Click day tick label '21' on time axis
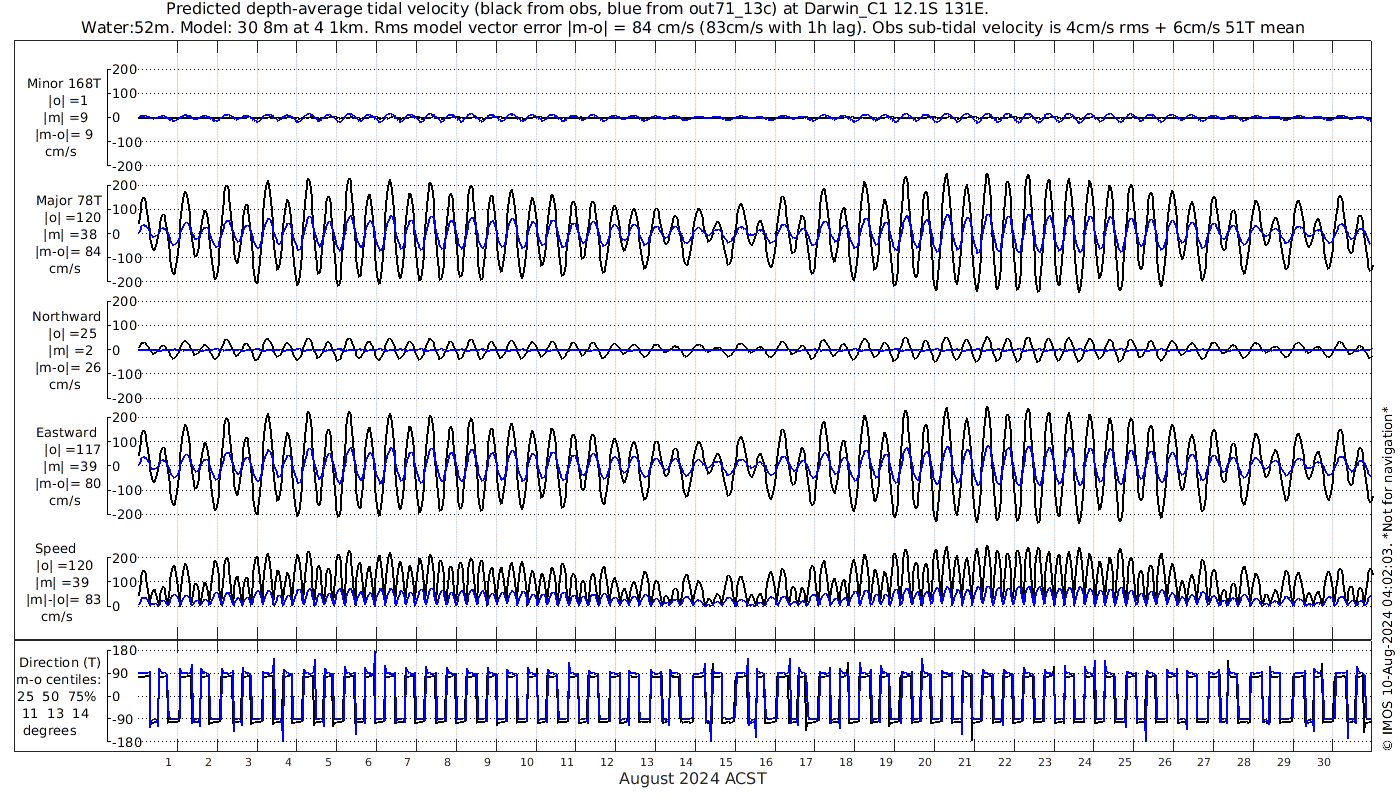 click(x=965, y=762)
